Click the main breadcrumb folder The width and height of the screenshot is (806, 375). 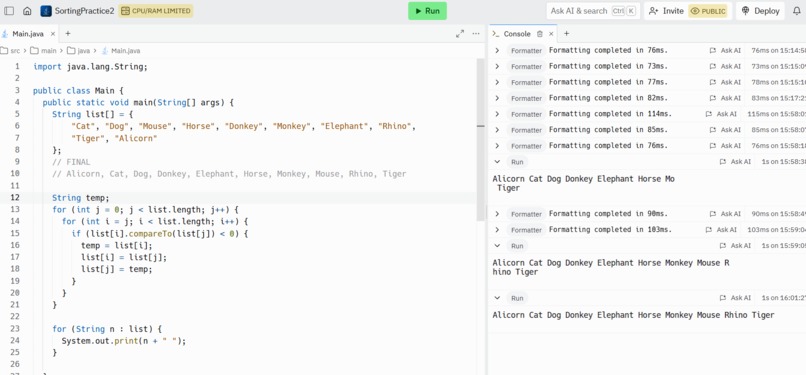point(43,51)
